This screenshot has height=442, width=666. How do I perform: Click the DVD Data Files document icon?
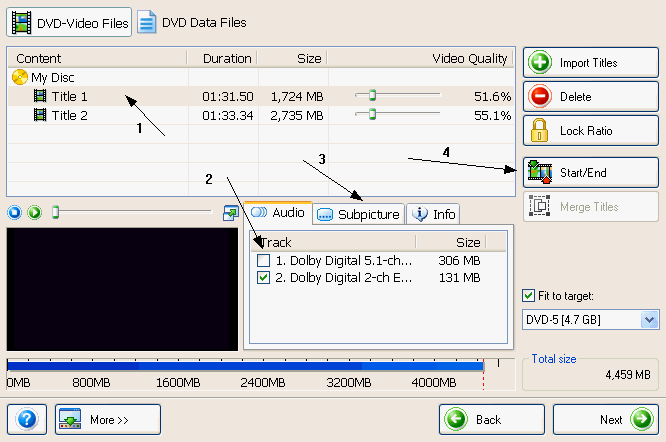(x=147, y=23)
